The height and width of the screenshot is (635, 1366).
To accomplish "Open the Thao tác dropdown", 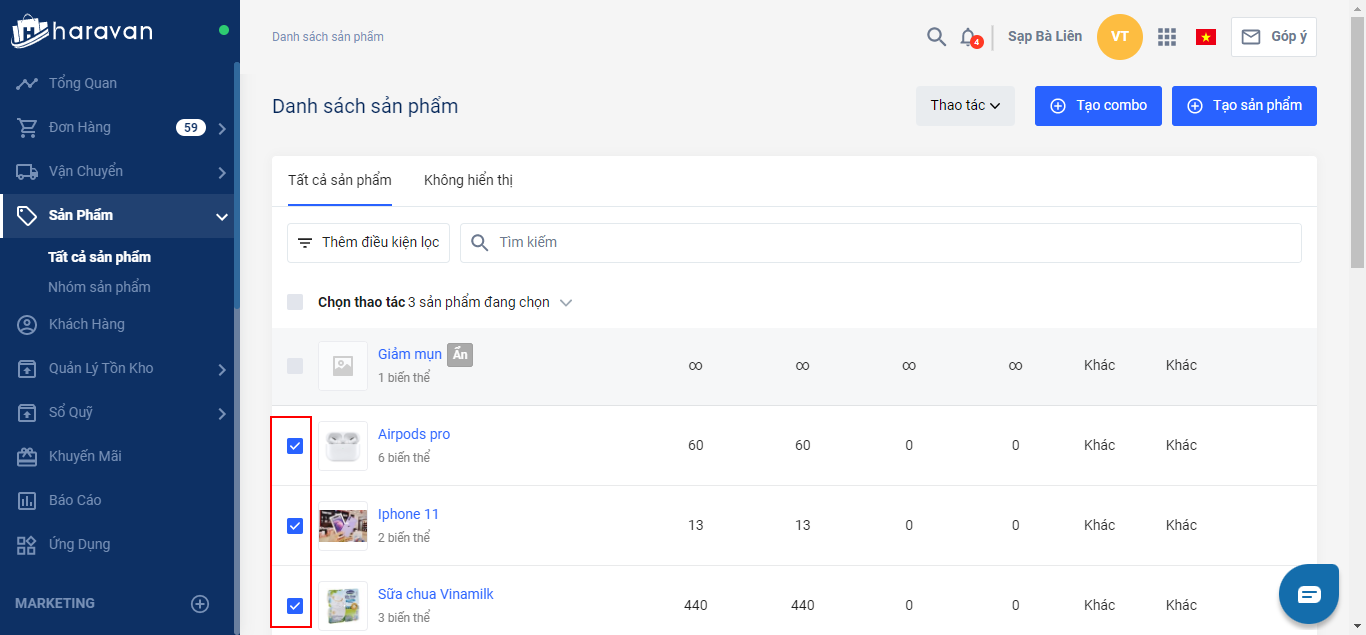I will [965, 106].
